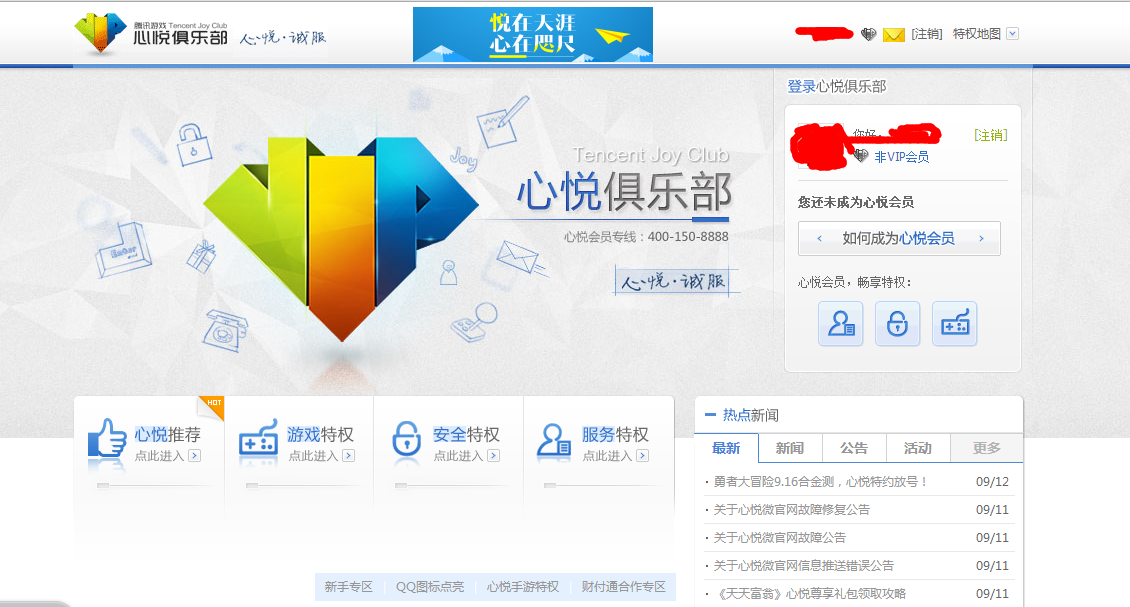Switch to the 新闻 tab
Viewport: 1130px width, 607px height.
[790, 448]
